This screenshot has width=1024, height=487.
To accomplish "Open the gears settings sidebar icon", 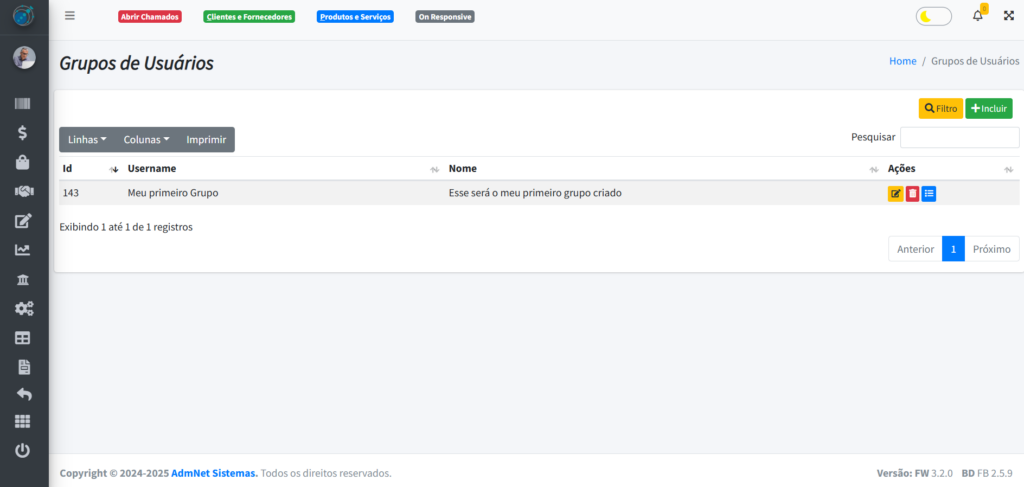I will tap(23, 309).
